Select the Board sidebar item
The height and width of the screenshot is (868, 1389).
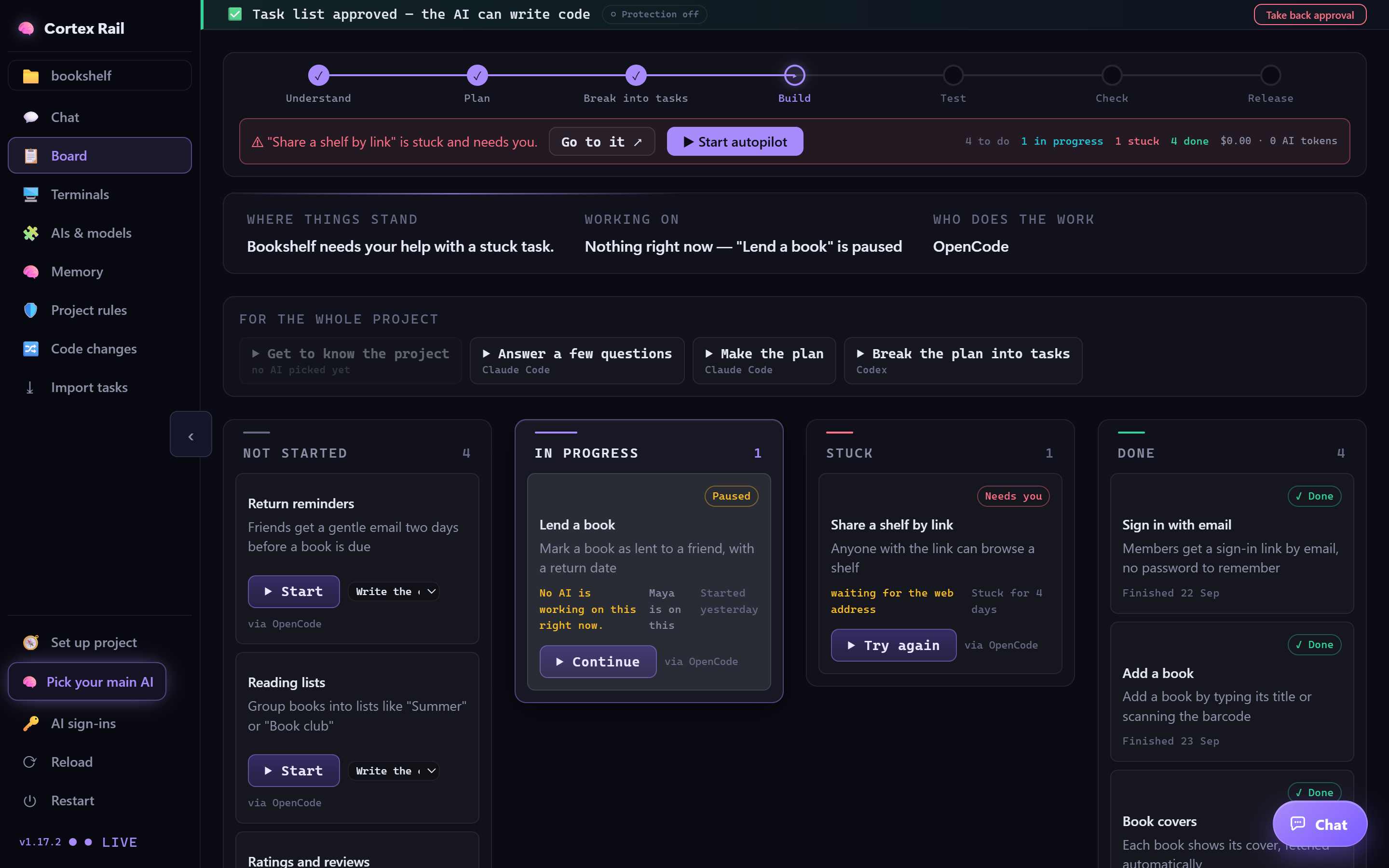[x=100, y=156]
